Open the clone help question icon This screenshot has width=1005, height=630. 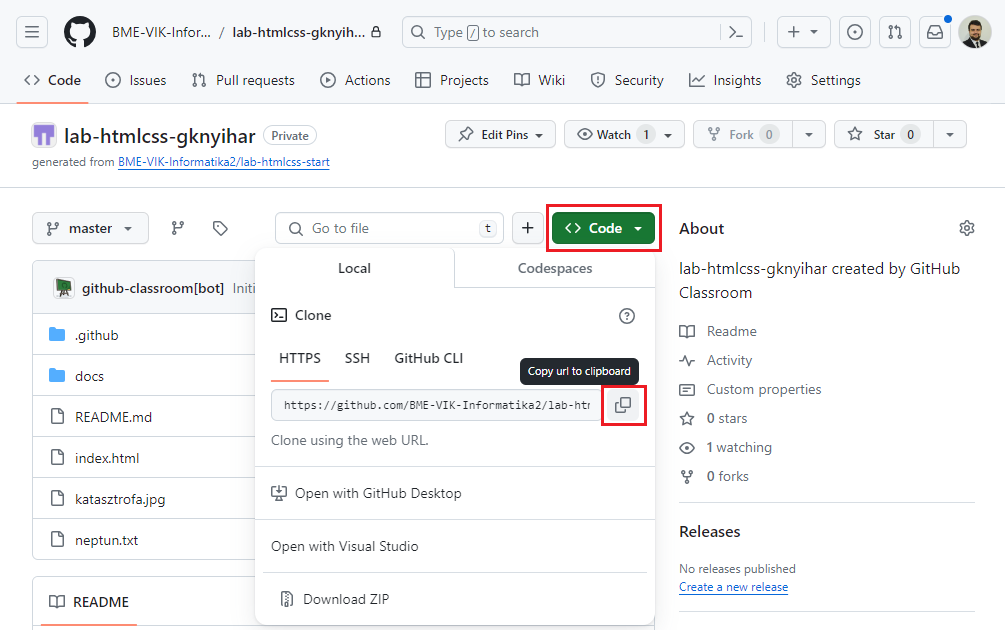(x=627, y=316)
